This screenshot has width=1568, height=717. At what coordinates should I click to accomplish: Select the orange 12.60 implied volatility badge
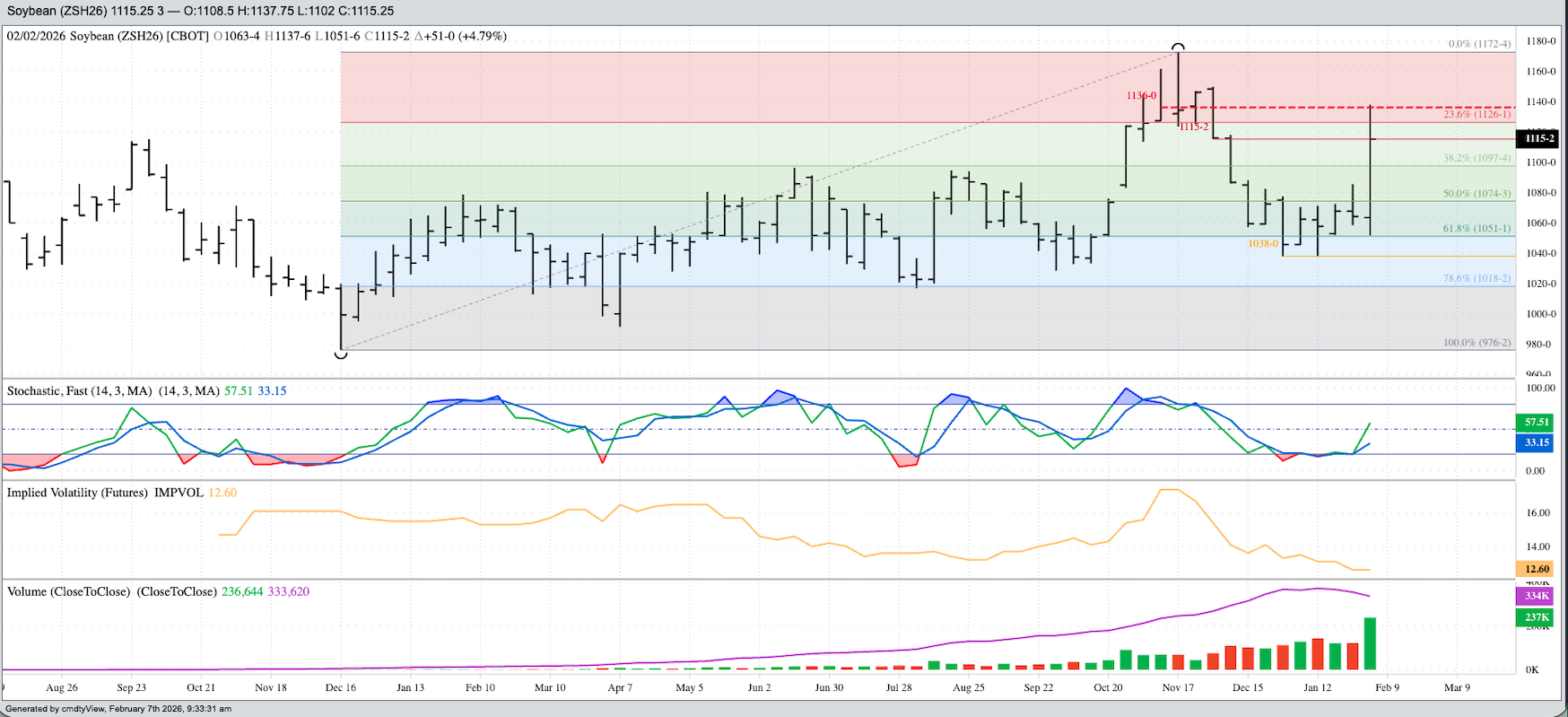[1536, 569]
